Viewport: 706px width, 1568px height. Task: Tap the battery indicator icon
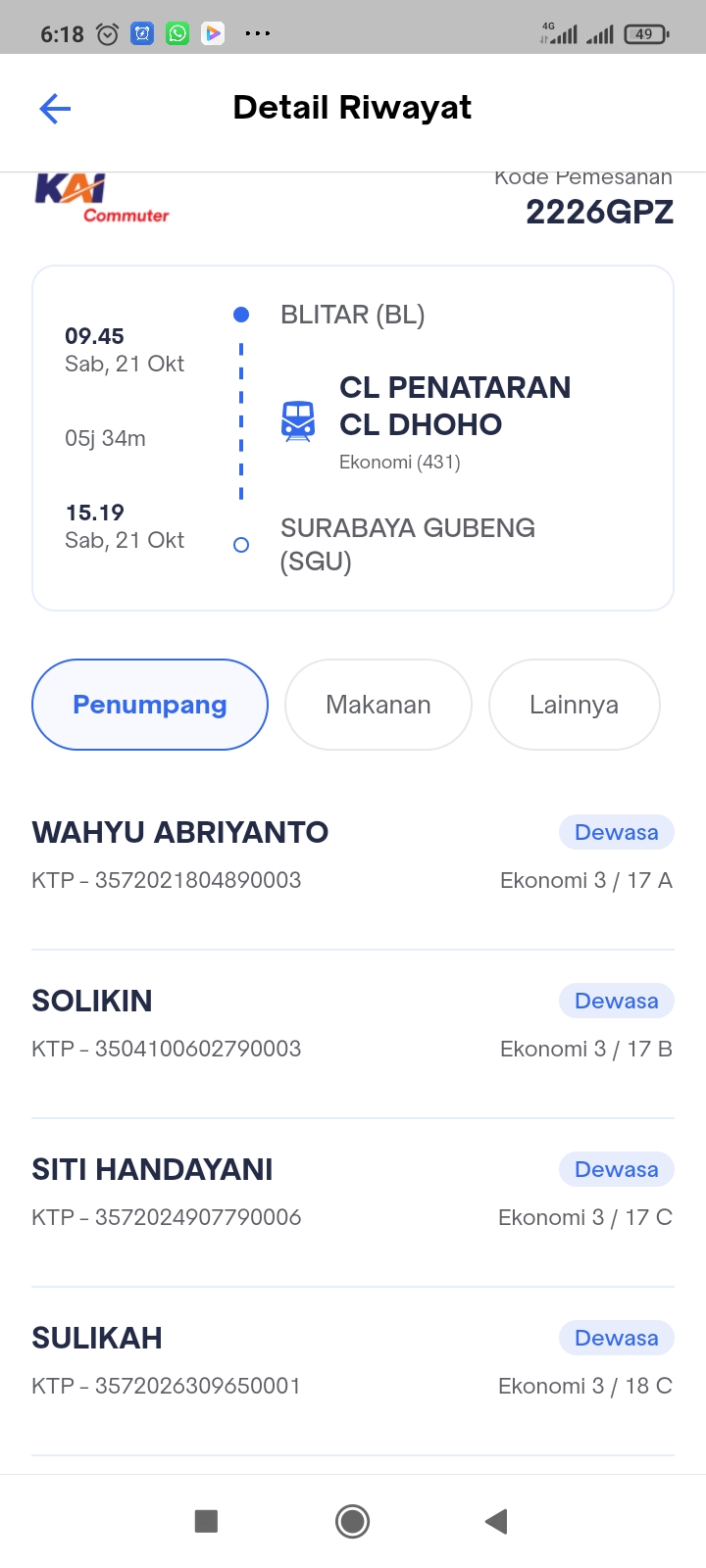coord(645,34)
